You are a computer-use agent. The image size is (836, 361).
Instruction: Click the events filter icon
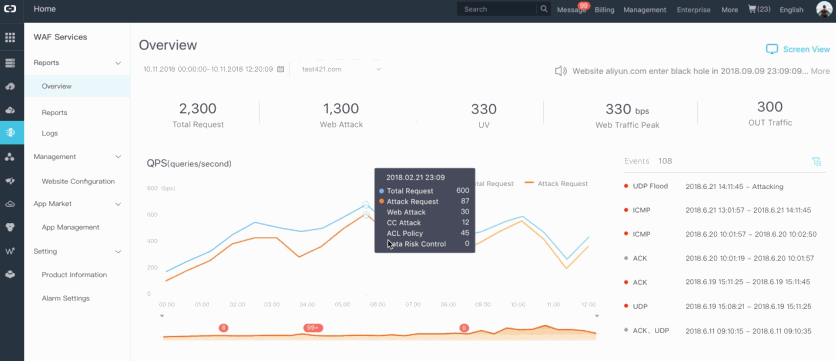click(816, 162)
